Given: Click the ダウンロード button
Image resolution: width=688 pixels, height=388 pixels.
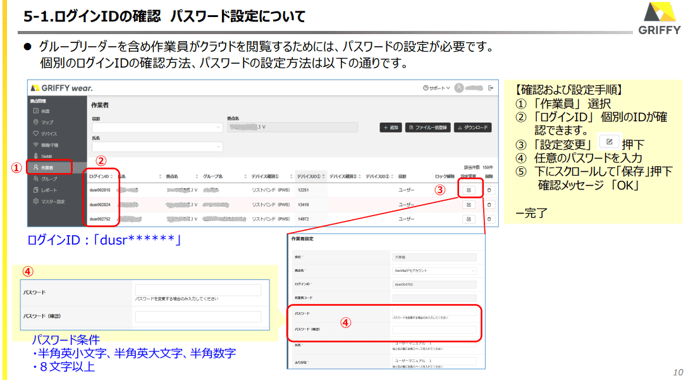Looking at the screenshot, I should pyautogui.click(x=473, y=127).
